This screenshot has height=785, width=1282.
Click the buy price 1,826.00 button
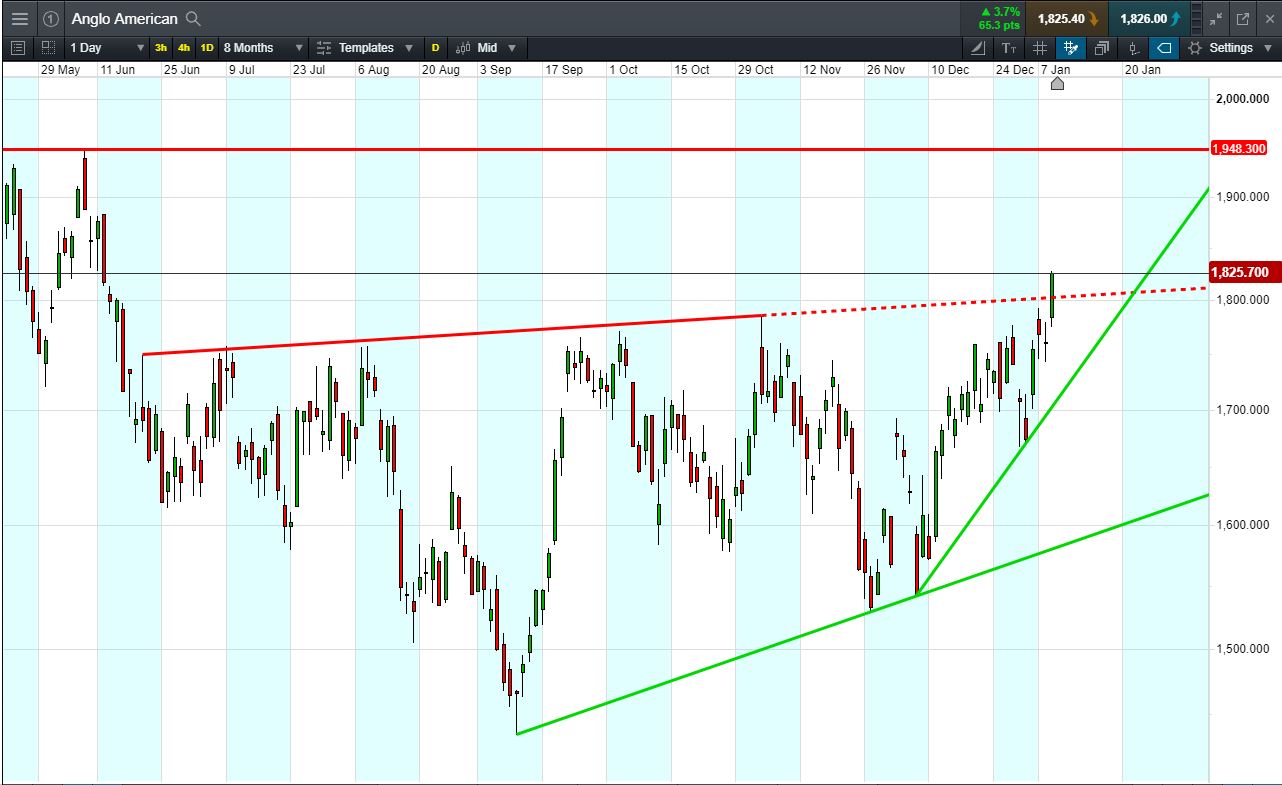(x=1150, y=19)
